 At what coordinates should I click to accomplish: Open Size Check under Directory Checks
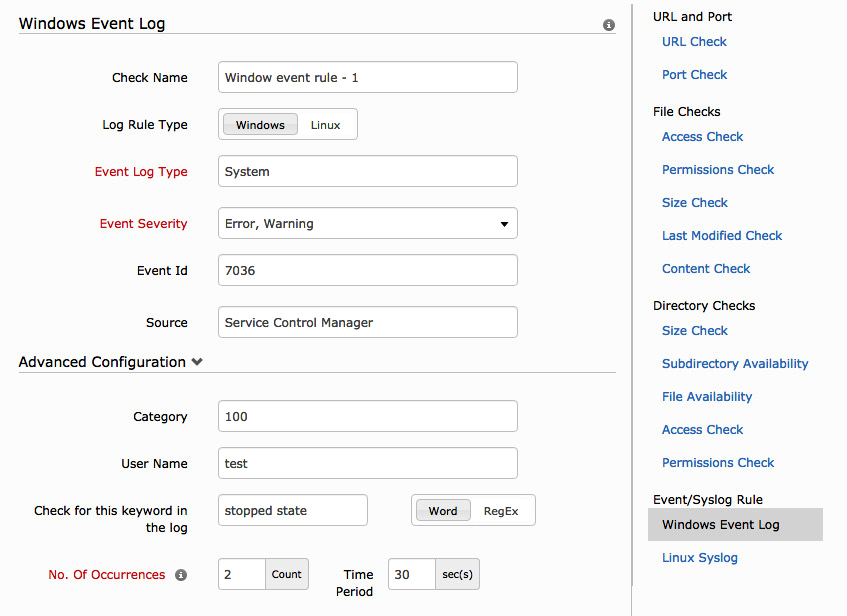pos(694,330)
